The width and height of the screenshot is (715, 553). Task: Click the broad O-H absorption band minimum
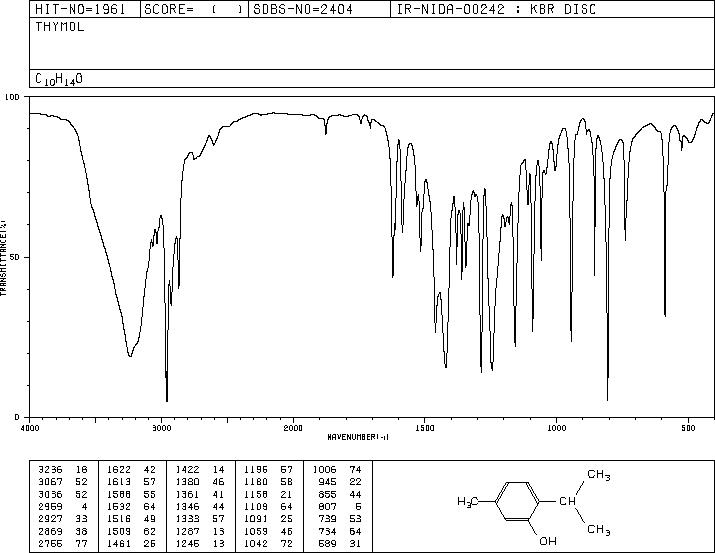click(130, 356)
